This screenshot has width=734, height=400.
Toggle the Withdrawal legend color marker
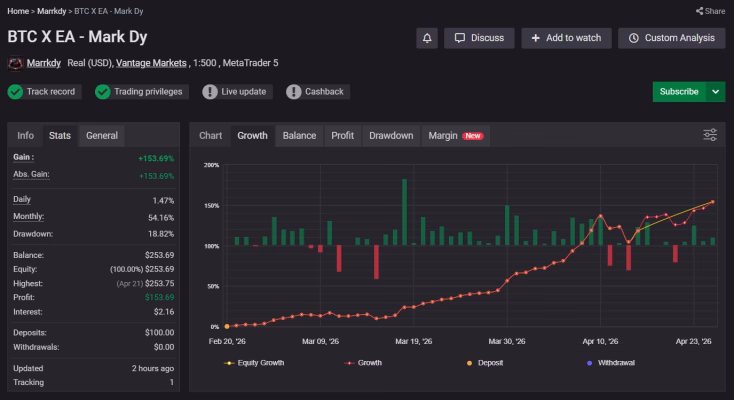pos(589,362)
